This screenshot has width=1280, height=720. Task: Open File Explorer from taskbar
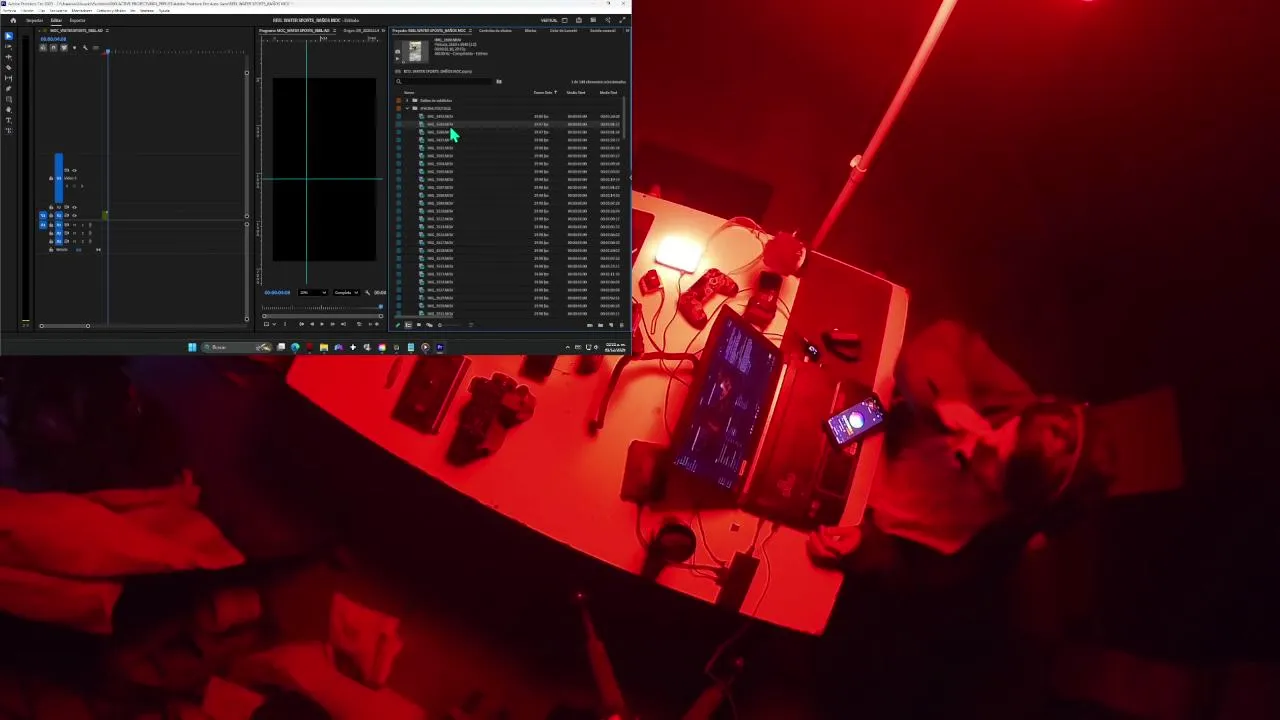[324, 347]
